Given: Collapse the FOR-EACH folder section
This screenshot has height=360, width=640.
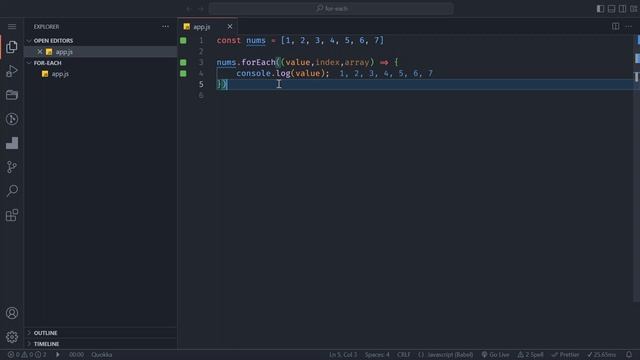Looking at the screenshot, I should coord(47,63).
